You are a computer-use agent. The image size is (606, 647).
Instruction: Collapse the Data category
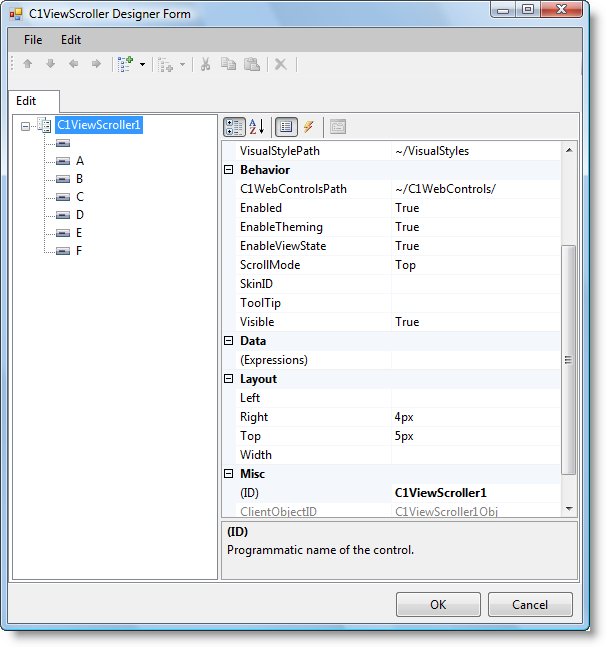coord(229,340)
